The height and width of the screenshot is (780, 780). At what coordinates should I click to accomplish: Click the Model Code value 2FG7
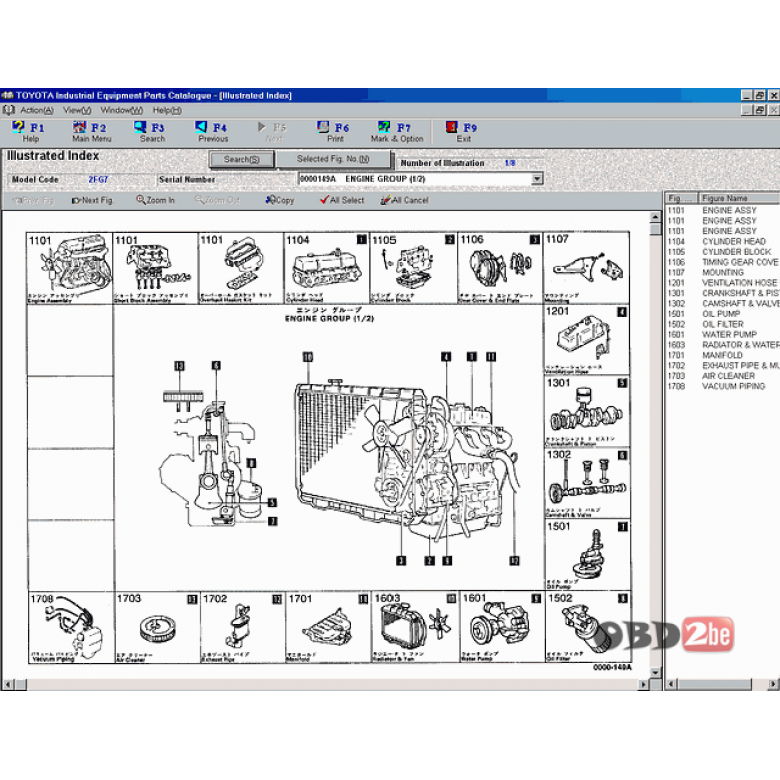(x=98, y=180)
